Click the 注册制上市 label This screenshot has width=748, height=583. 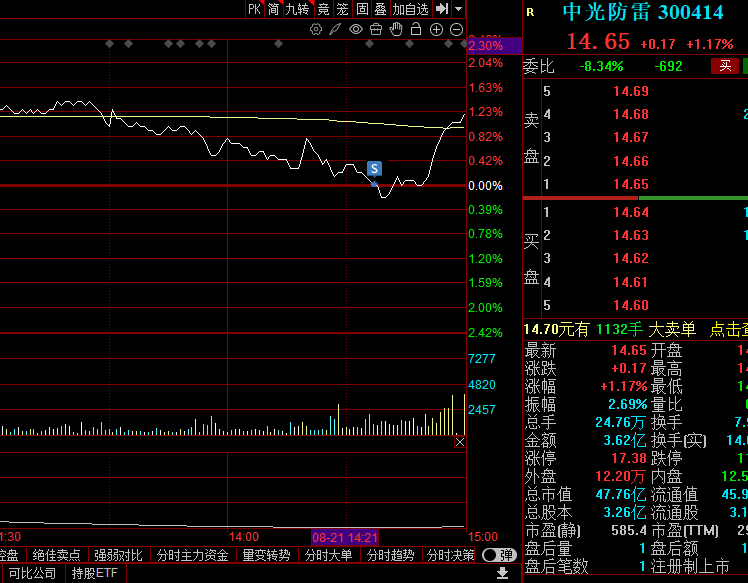pos(690,567)
